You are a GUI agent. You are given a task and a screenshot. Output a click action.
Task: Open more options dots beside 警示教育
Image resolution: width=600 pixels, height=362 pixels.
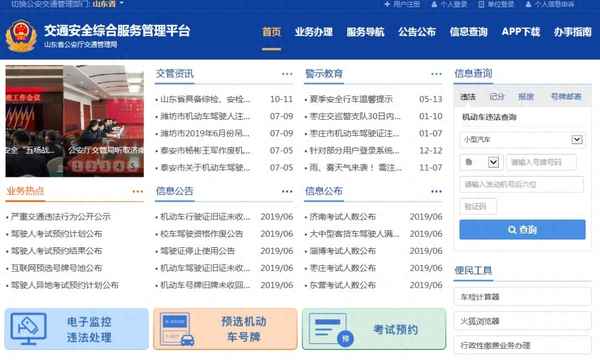click(x=436, y=74)
